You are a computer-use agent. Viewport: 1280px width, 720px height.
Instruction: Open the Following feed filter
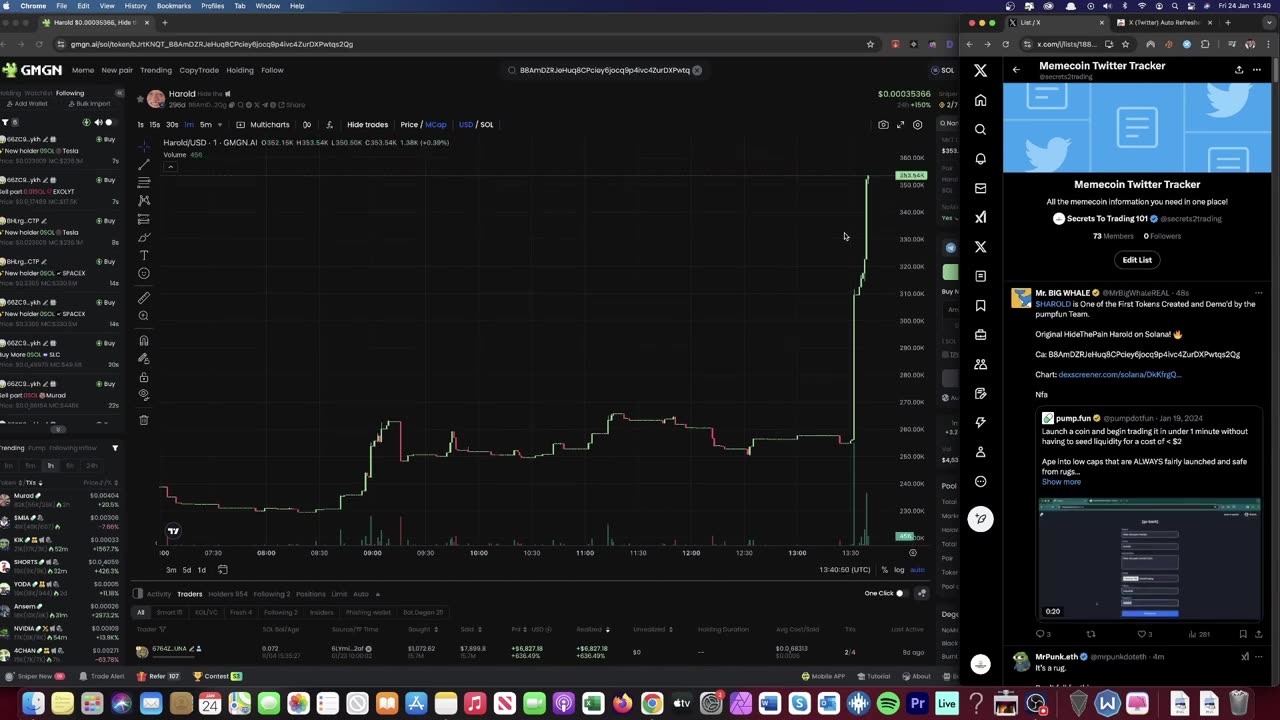click(x=5, y=122)
